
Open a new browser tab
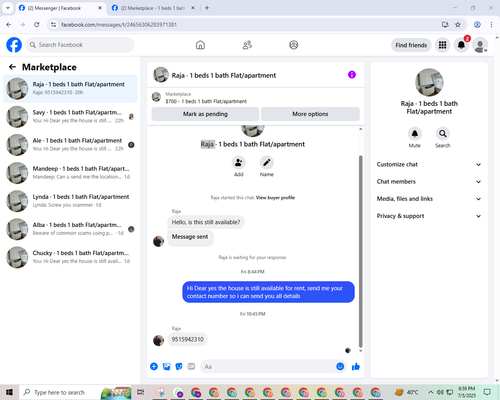[x=207, y=8]
